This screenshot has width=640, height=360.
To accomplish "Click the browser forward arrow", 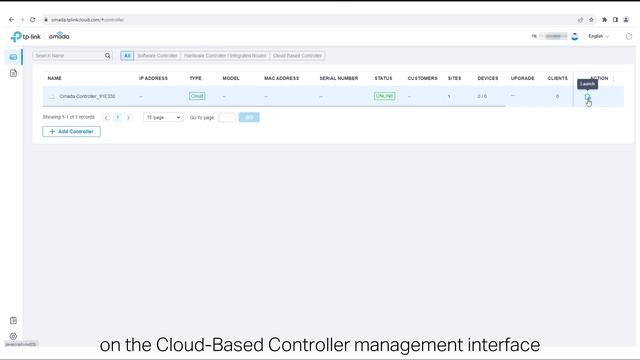I will coord(22,20).
